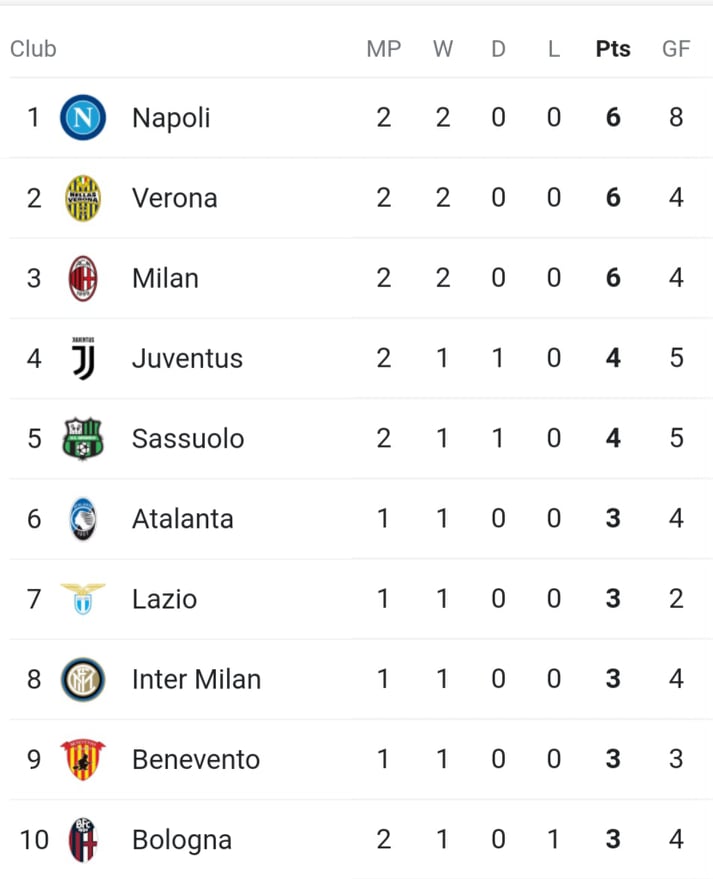The image size is (713, 879).
Task: Click the Bologna club crest
Action: 83,840
